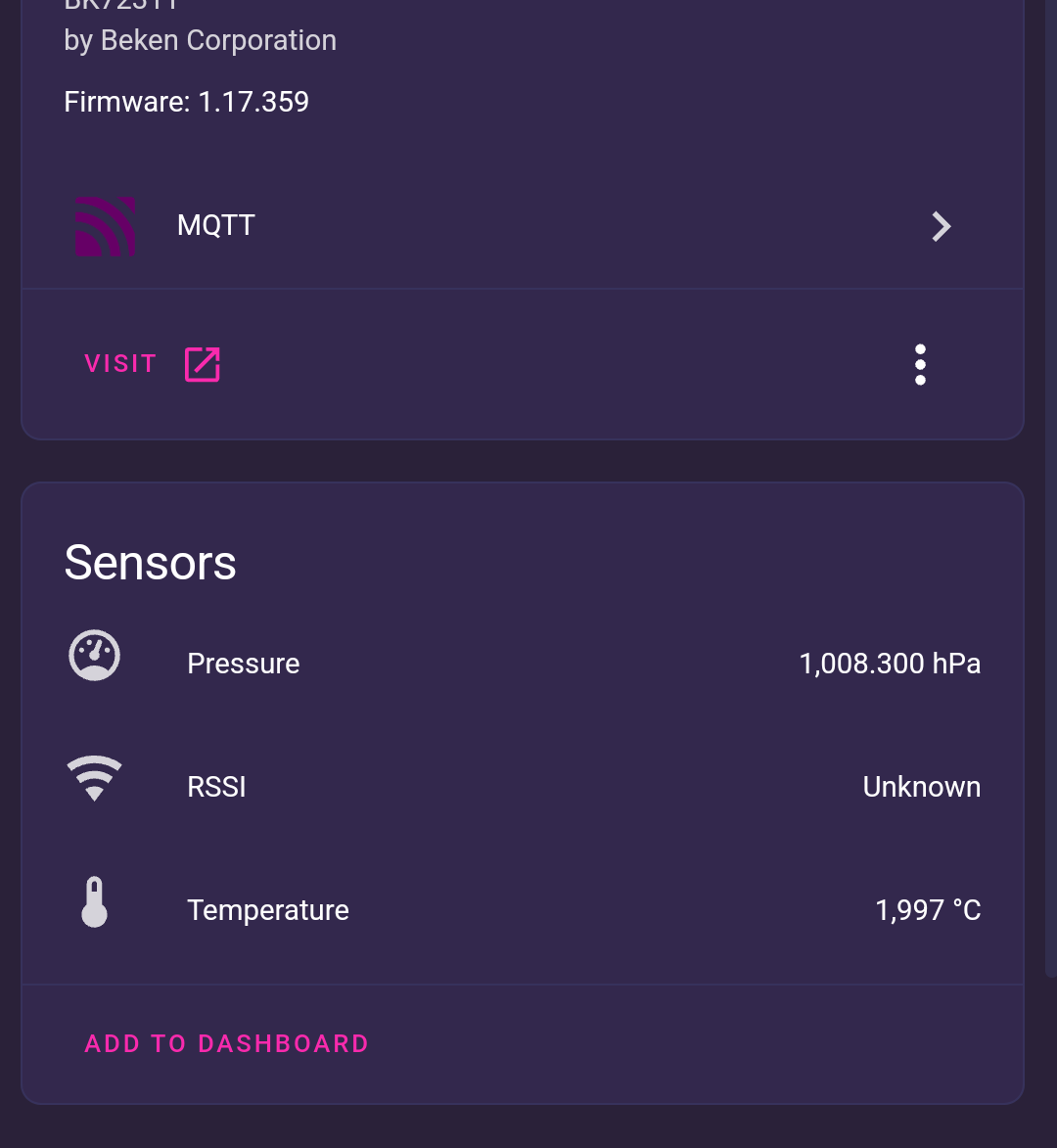Open the RSSI sensor entity row
This screenshot has width=1057, height=1148.
[x=523, y=787]
